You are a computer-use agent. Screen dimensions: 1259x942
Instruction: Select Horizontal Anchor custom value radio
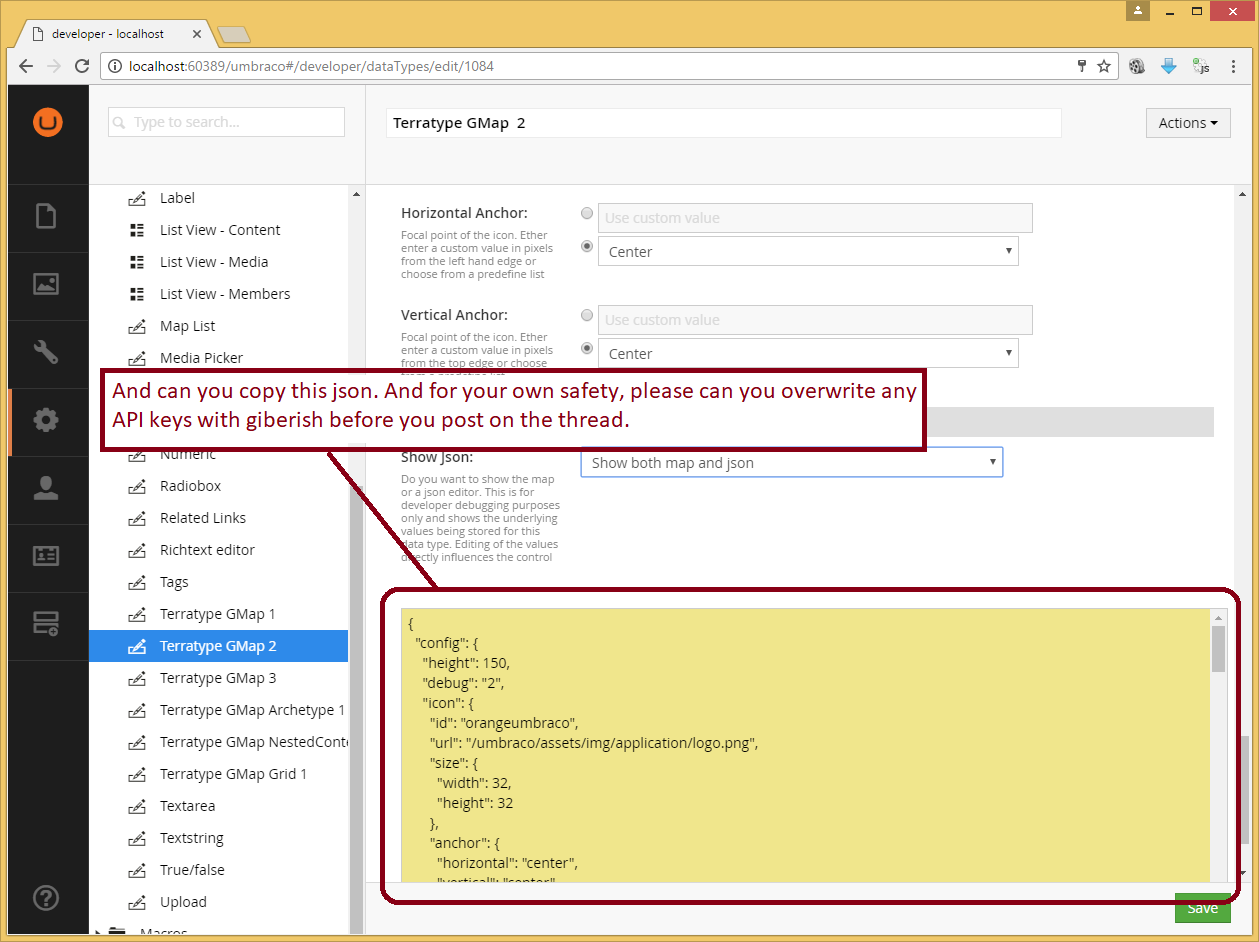click(x=587, y=213)
